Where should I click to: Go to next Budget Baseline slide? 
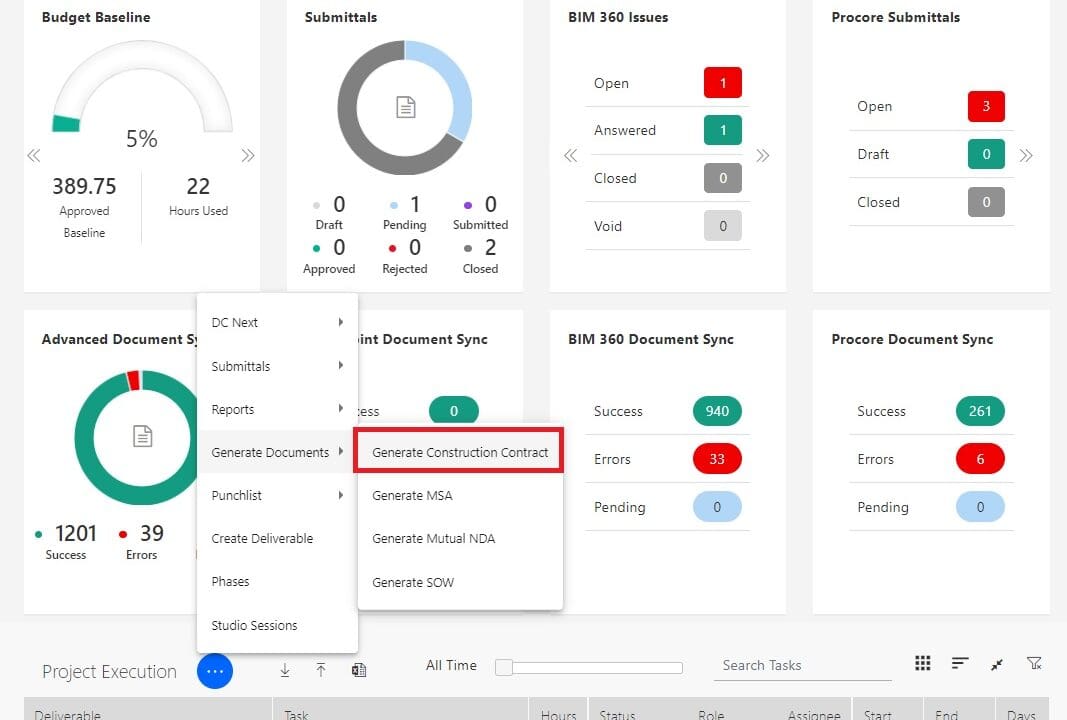(x=248, y=156)
